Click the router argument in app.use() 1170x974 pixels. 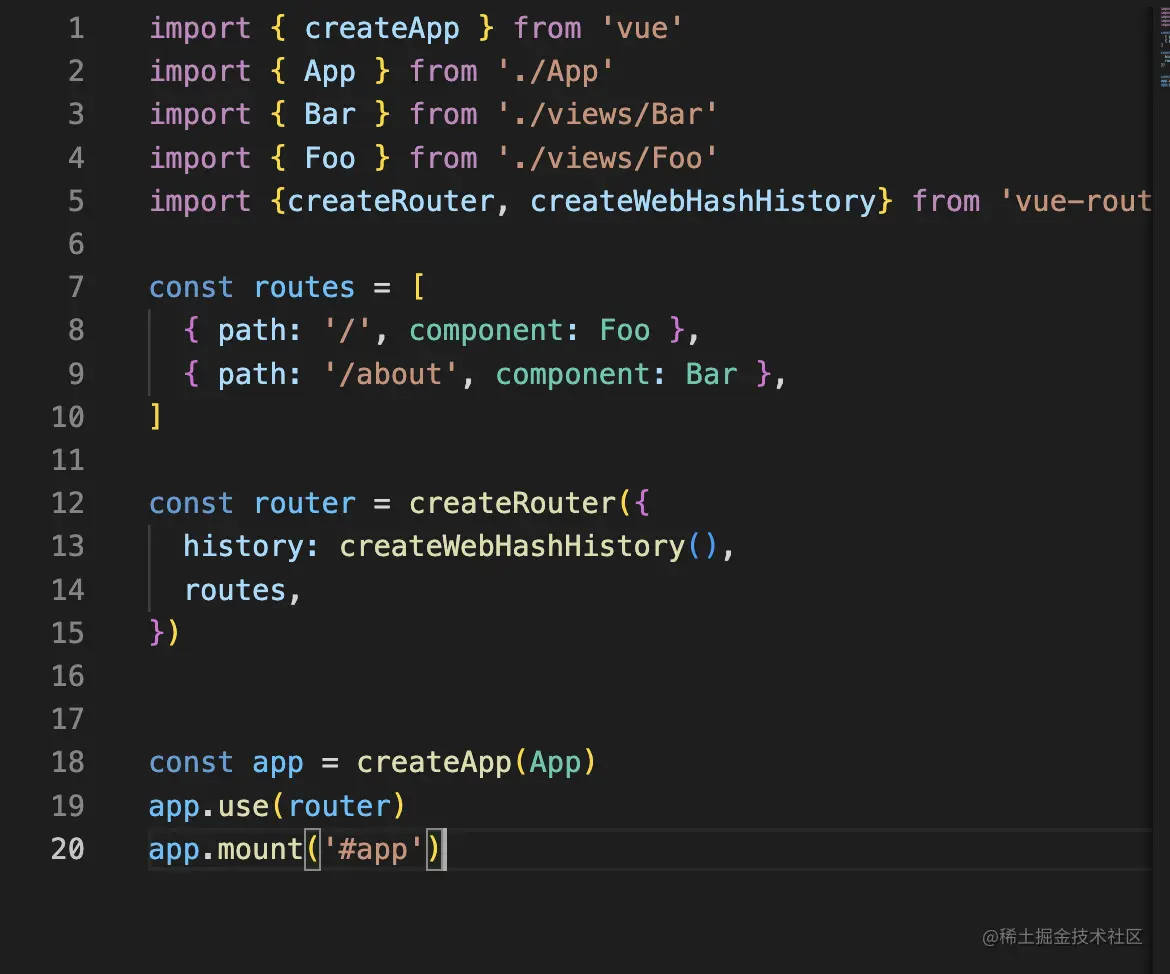coord(340,806)
